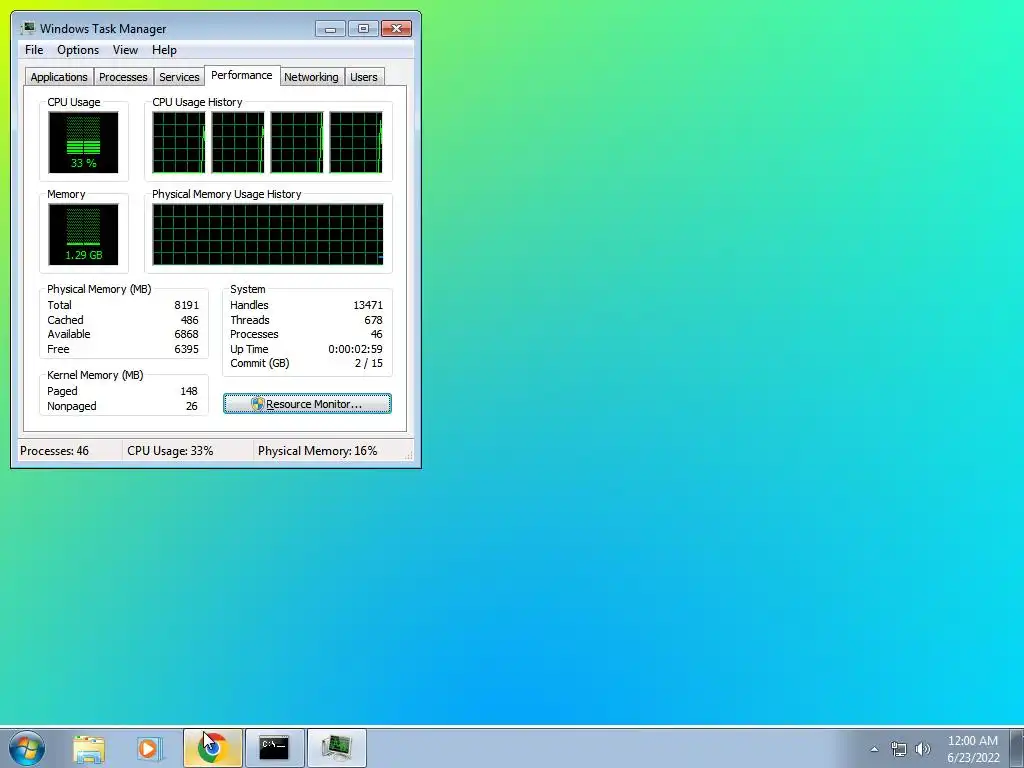Switch to the Applications tab
Image resolution: width=1024 pixels, height=768 pixels.
[59, 76]
